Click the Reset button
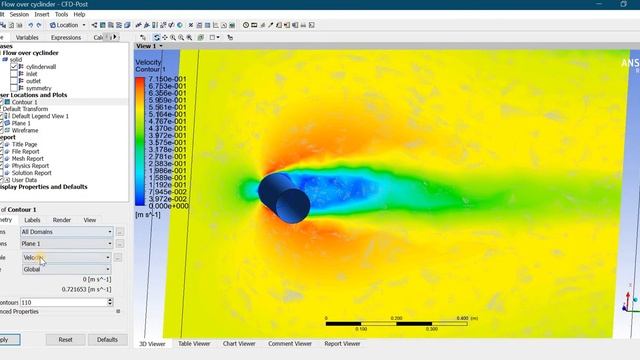Screen dimensions: 640x360 tap(65, 340)
